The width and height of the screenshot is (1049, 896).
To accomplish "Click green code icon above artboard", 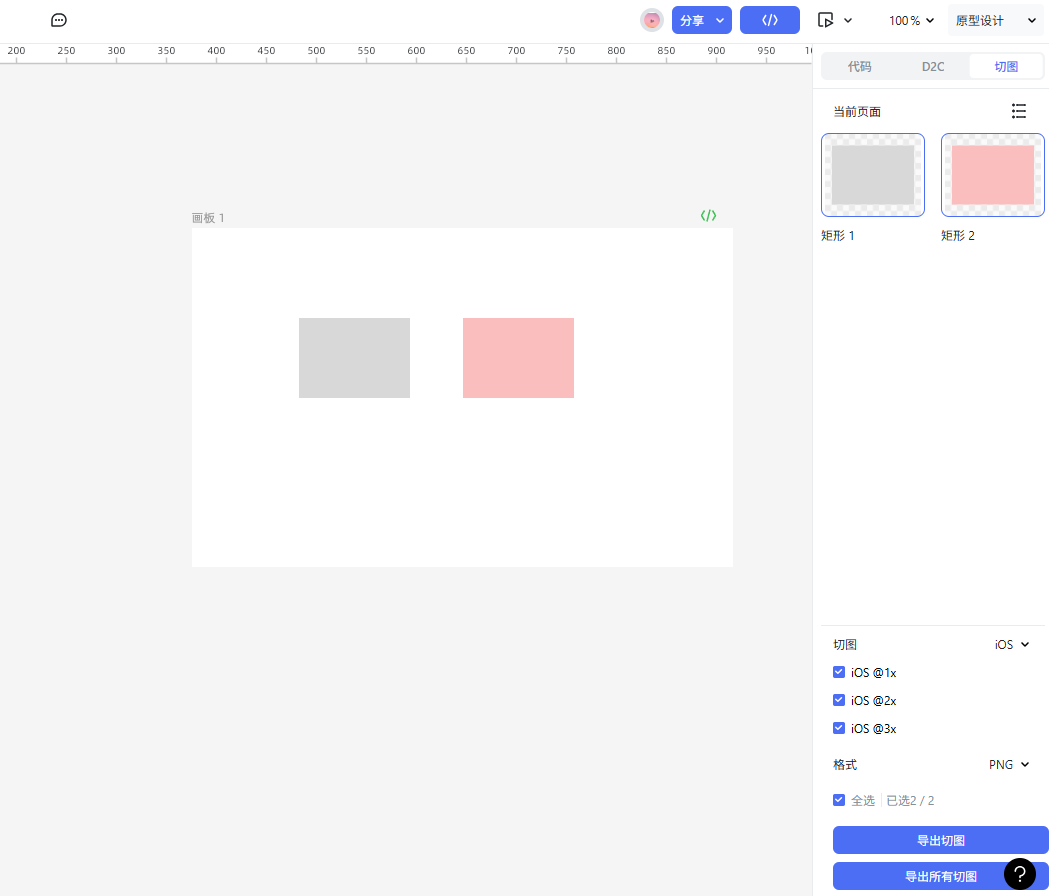I will 708,215.
